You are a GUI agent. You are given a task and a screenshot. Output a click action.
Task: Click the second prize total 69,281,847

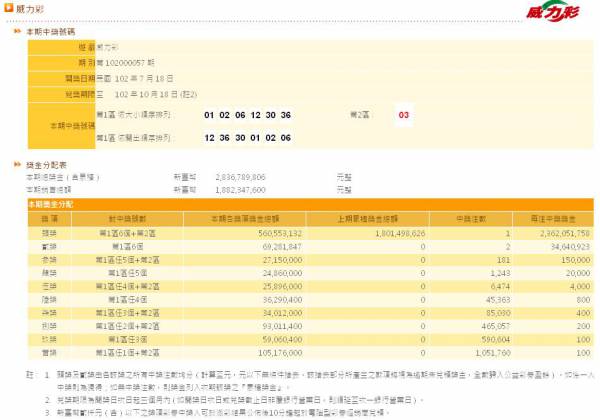[282, 247]
